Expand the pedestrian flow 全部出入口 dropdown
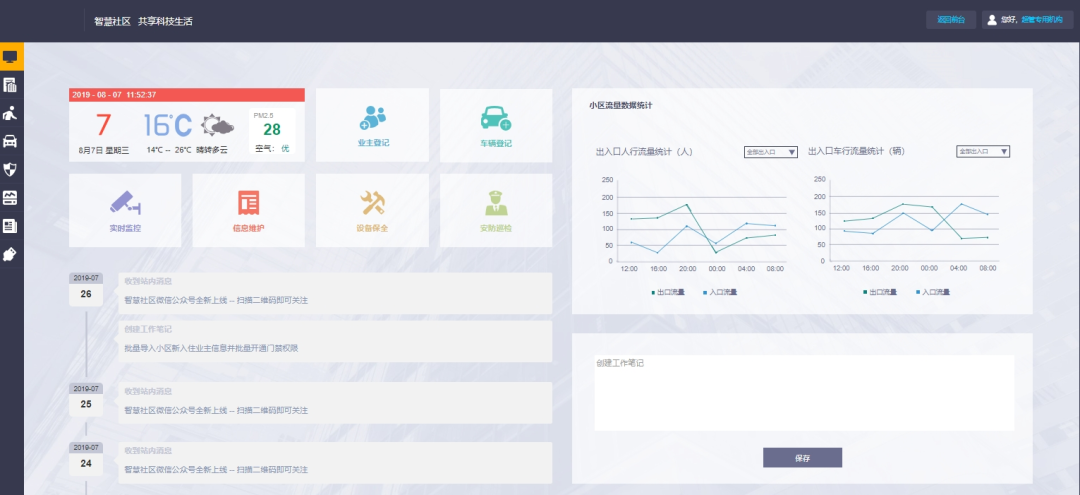The width and height of the screenshot is (1080, 495). click(770, 152)
